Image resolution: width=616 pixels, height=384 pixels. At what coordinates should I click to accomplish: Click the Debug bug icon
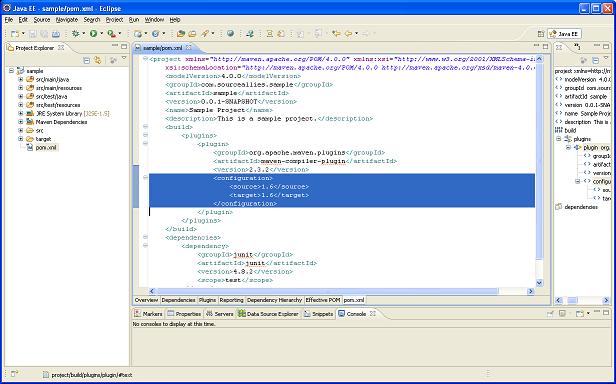click(x=75, y=34)
